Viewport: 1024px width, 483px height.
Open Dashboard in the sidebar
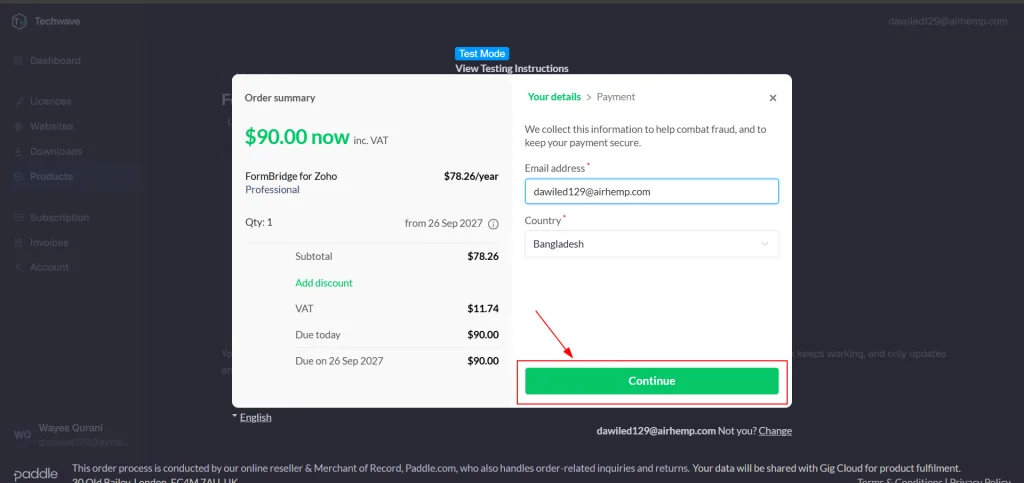click(55, 61)
